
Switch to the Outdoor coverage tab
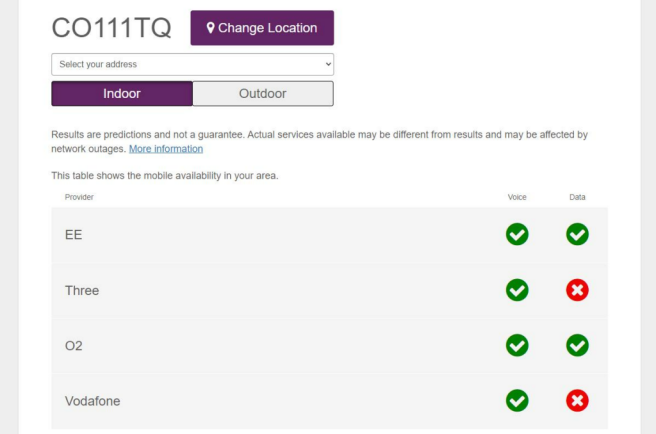tap(263, 94)
